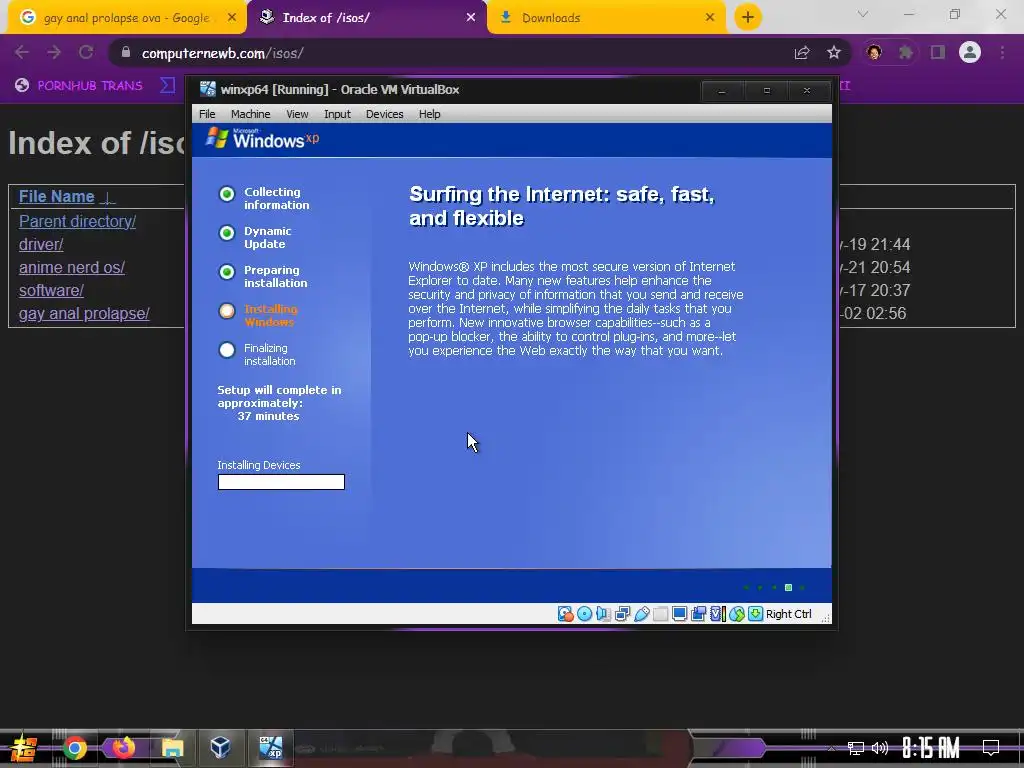Viewport: 1024px width, 768px height.
Task: Open the Devices menu in VirtualBox
Action: point(385,114)
